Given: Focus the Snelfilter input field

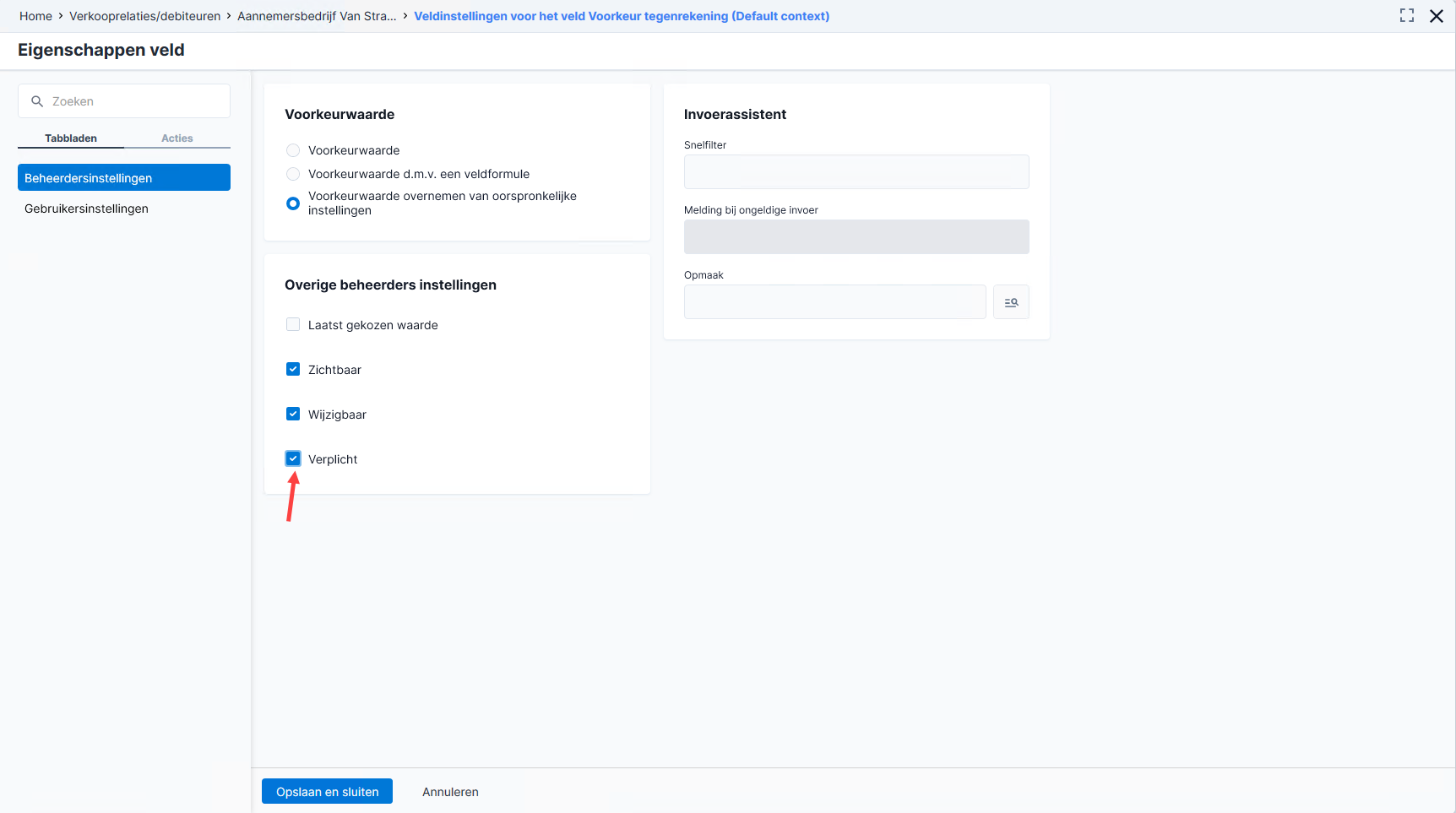Looking at the screenshot, I should pyautogui.click(x=856, y=171).
